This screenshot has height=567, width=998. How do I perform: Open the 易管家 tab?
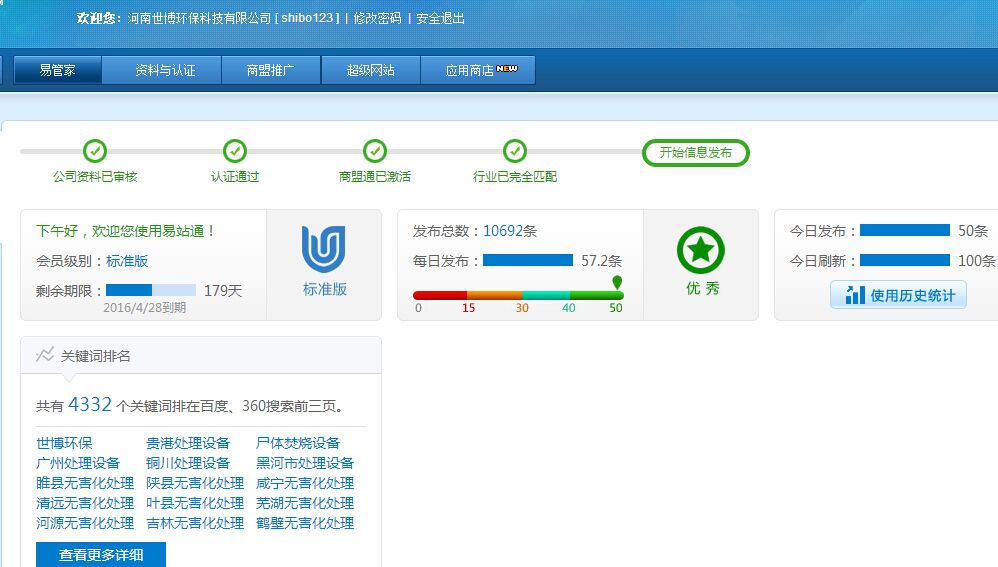[57, 70]
